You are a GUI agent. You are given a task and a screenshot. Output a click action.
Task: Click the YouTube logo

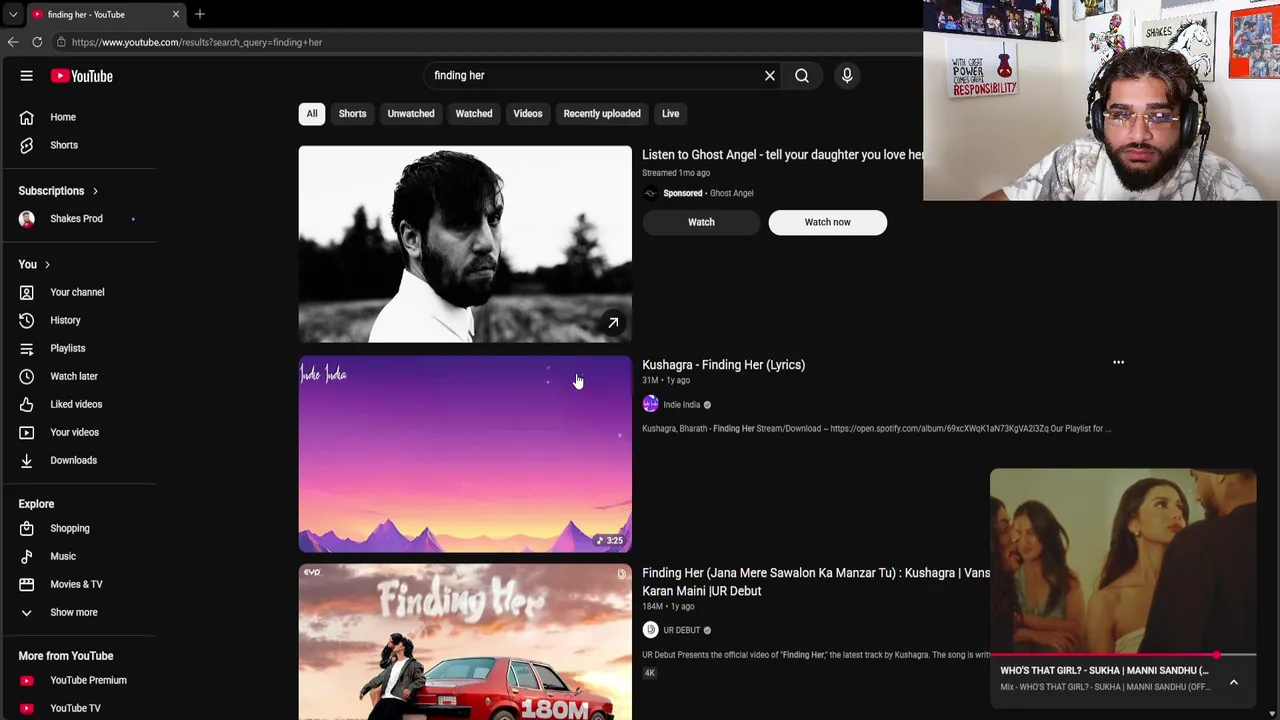click(x=82, y=76)
